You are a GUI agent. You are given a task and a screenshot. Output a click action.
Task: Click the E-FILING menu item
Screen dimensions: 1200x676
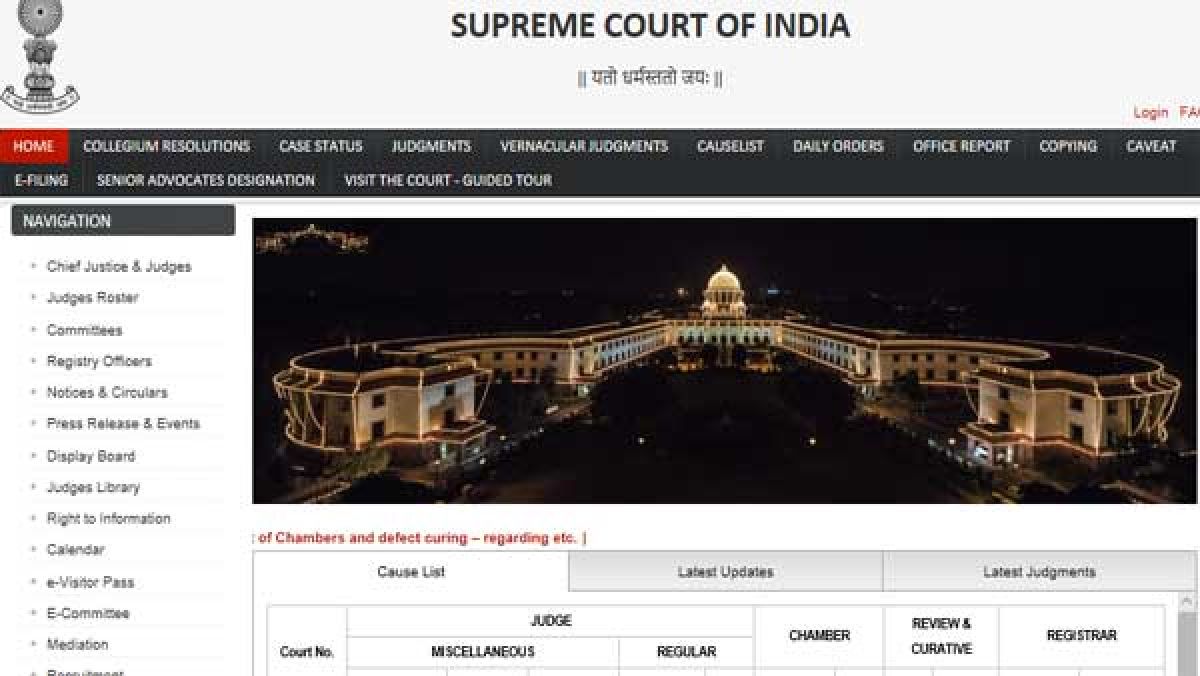[x=41, y=180]
